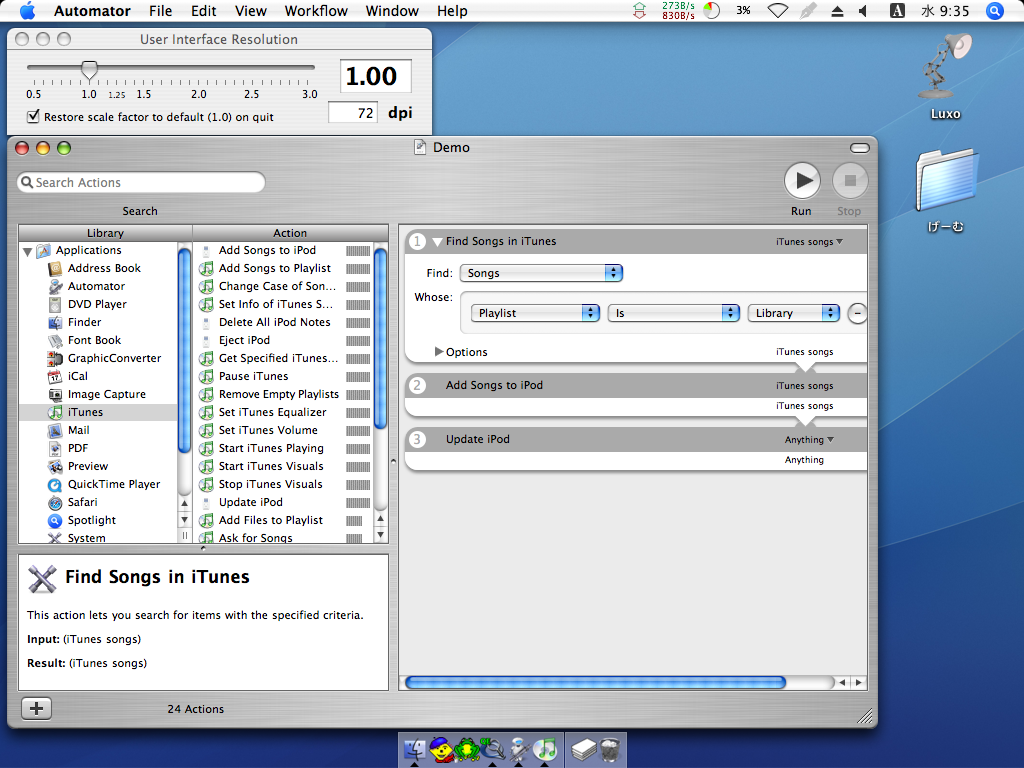Open Spotlight search in menu bar
Image resolution: width=1024 pixels, height=768 pixels.
pyautogui.click(x=995, y=10)
